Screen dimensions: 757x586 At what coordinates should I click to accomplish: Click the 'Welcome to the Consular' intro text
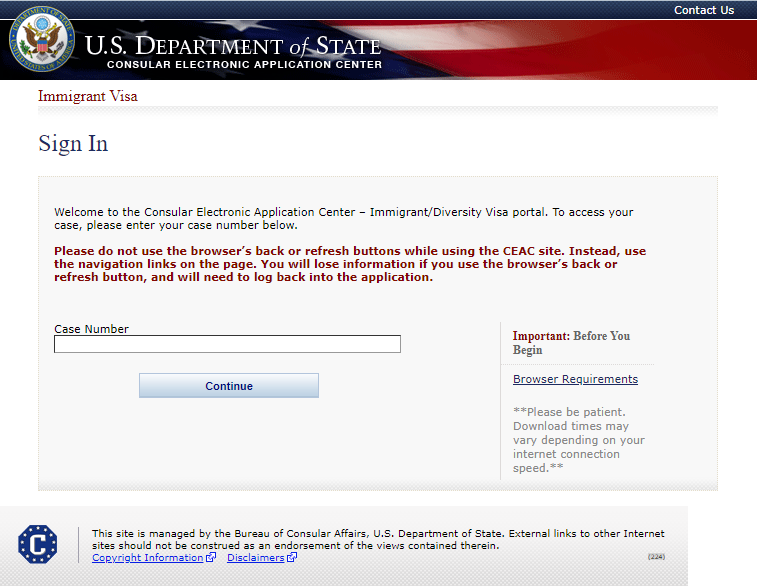pos(344,219)
